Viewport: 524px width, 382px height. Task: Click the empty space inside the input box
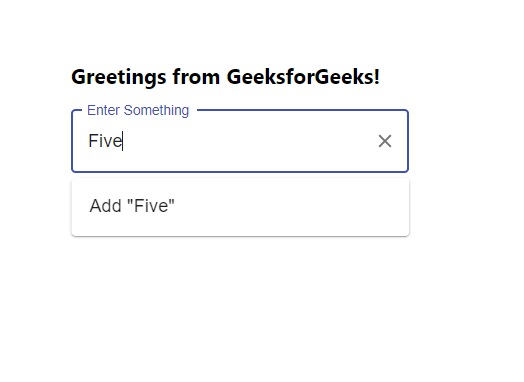tap(247, 141)
